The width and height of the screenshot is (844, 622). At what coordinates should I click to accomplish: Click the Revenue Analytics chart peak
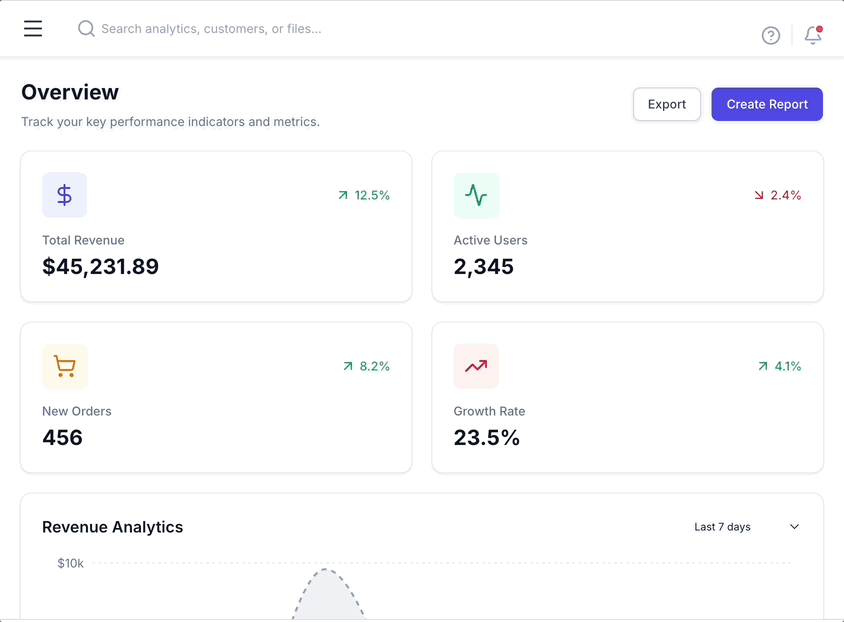326,571
